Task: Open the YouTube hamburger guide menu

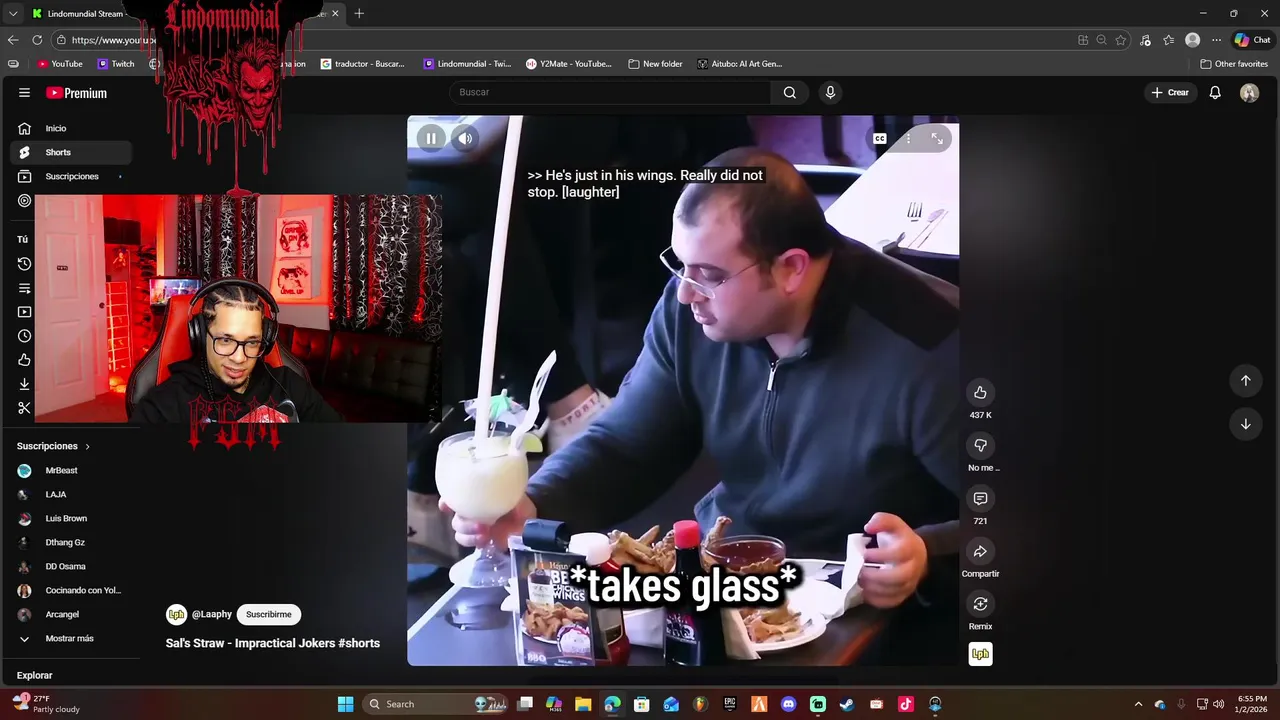Action: pos(24,93)
